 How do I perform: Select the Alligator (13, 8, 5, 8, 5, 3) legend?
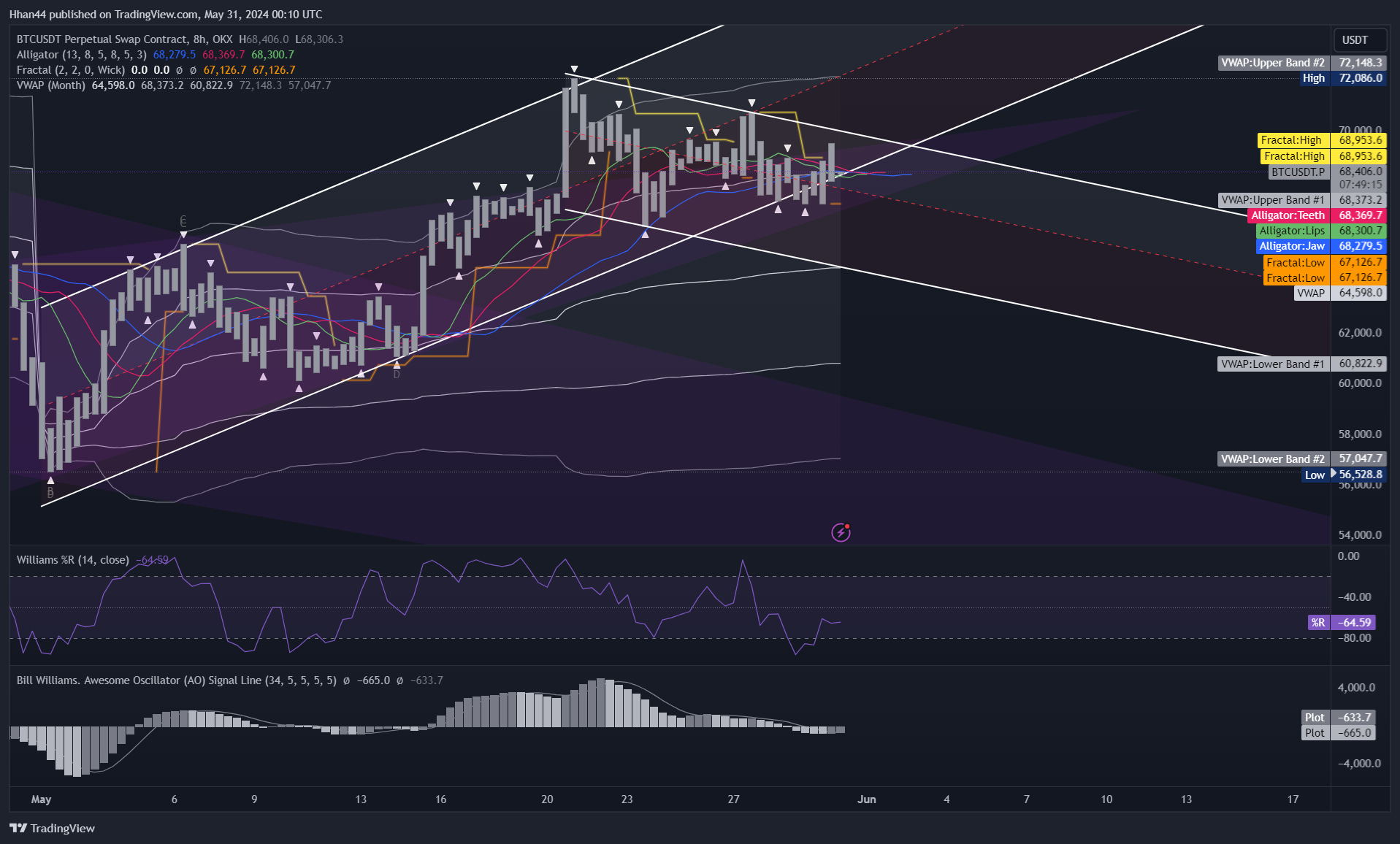click(81, 55)
